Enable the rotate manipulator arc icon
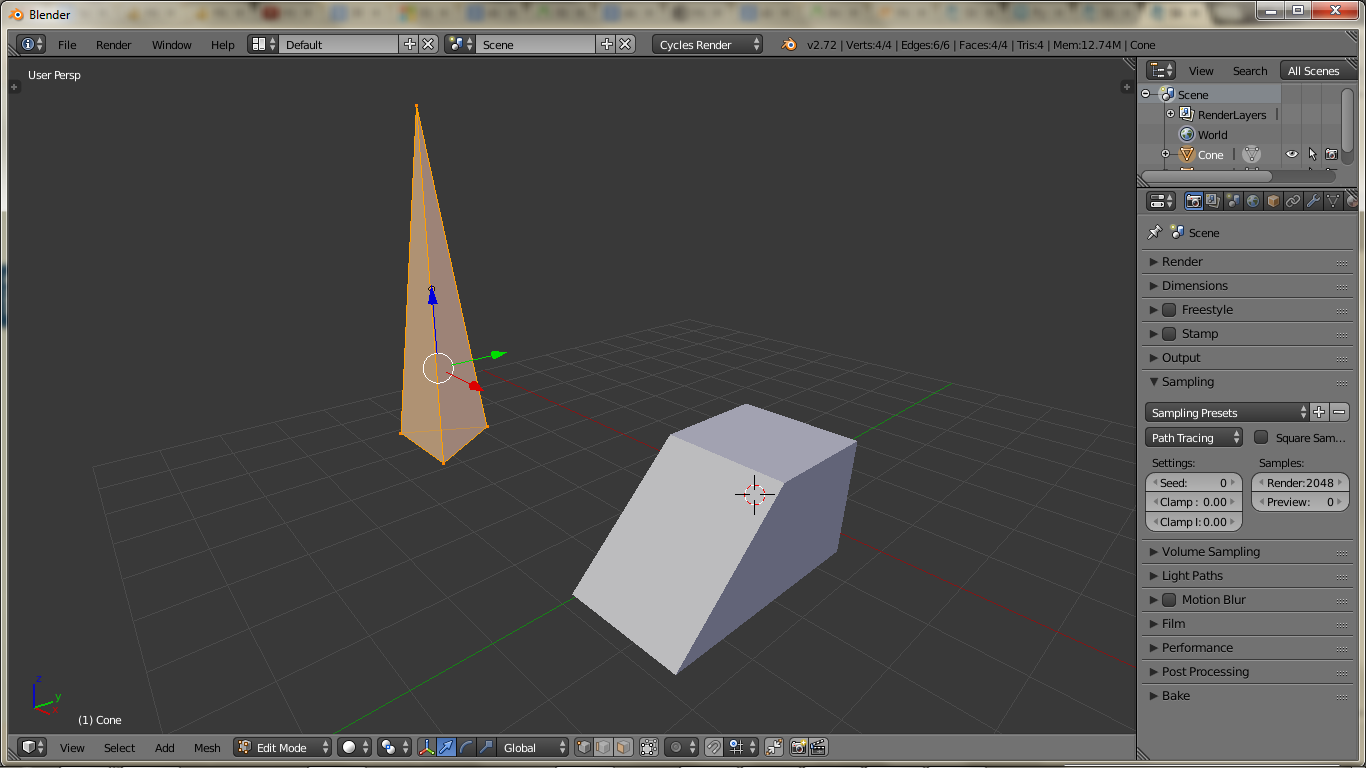The image size is (1366, 768). [x=466, y=747]
